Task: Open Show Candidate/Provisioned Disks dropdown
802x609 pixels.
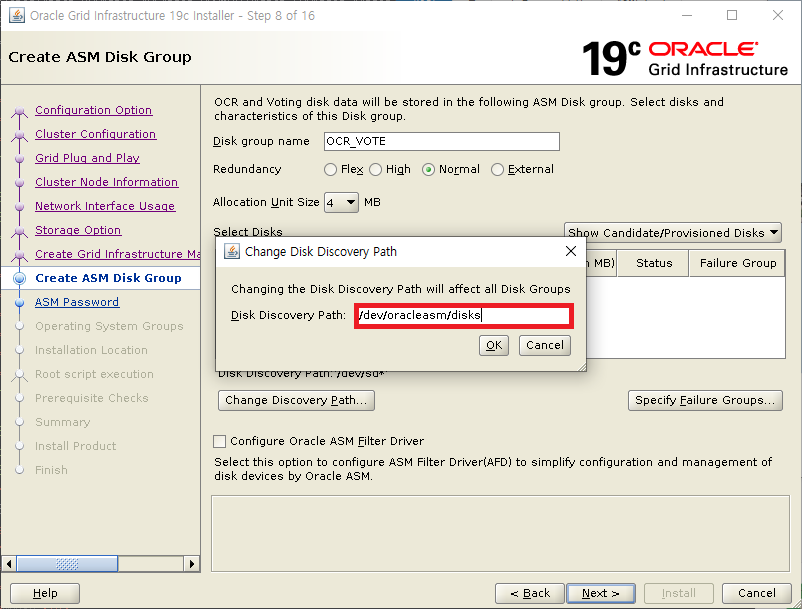Action: pos(673,233)
